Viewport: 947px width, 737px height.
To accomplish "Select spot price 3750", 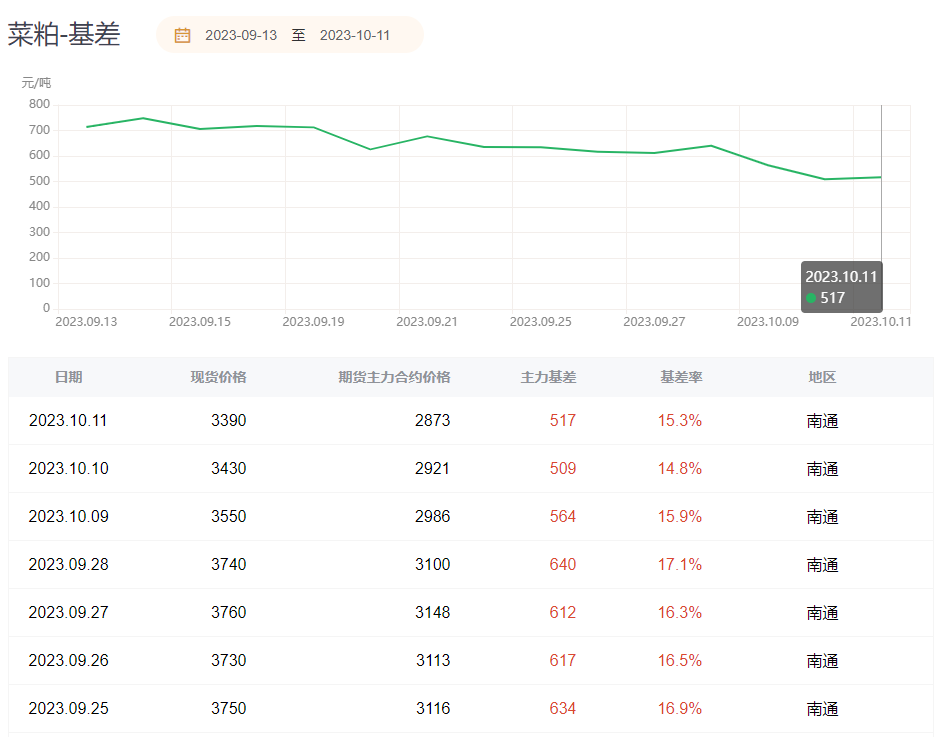I will point(228,708).
